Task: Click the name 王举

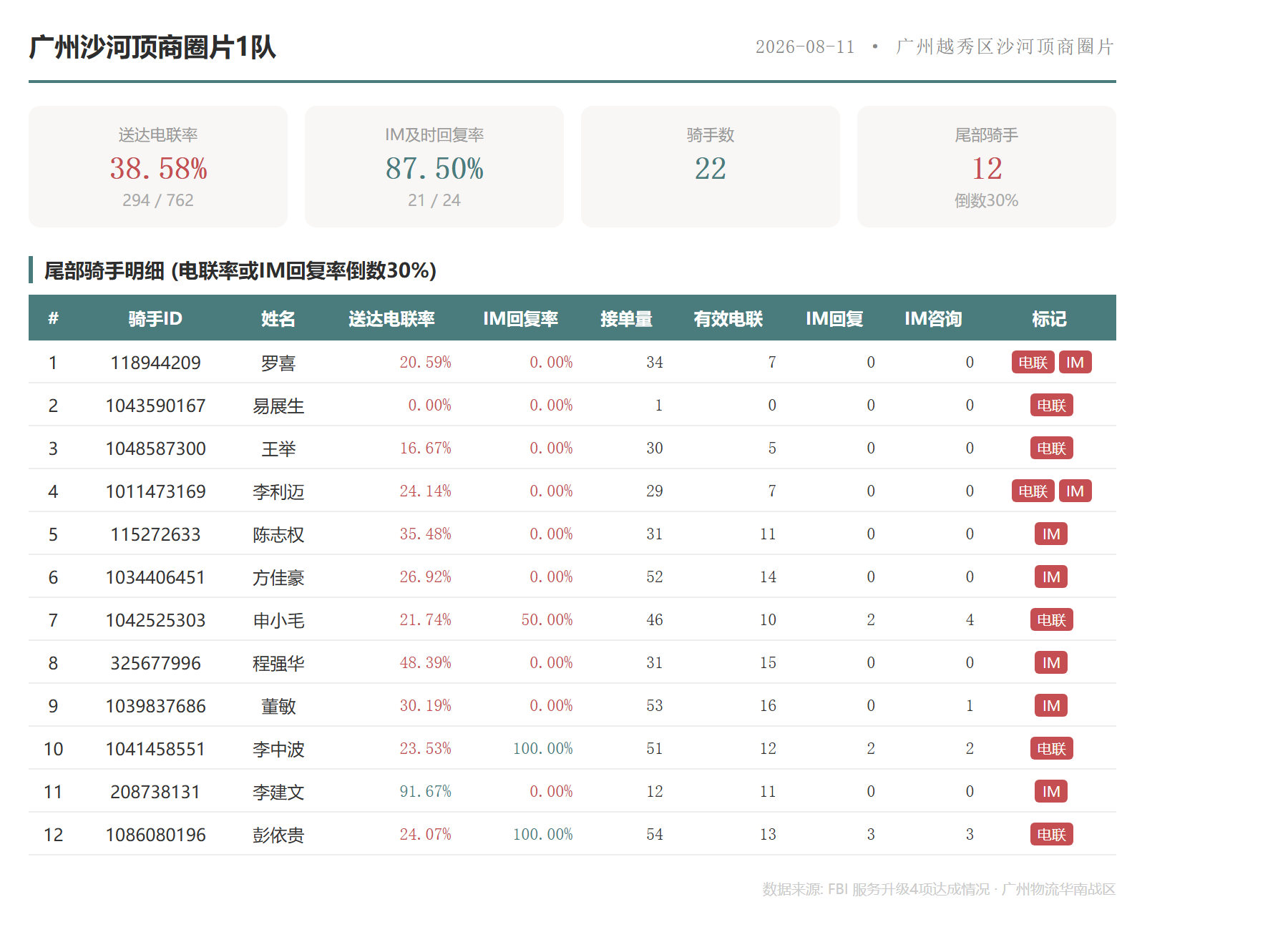Action: pos(278,449)
